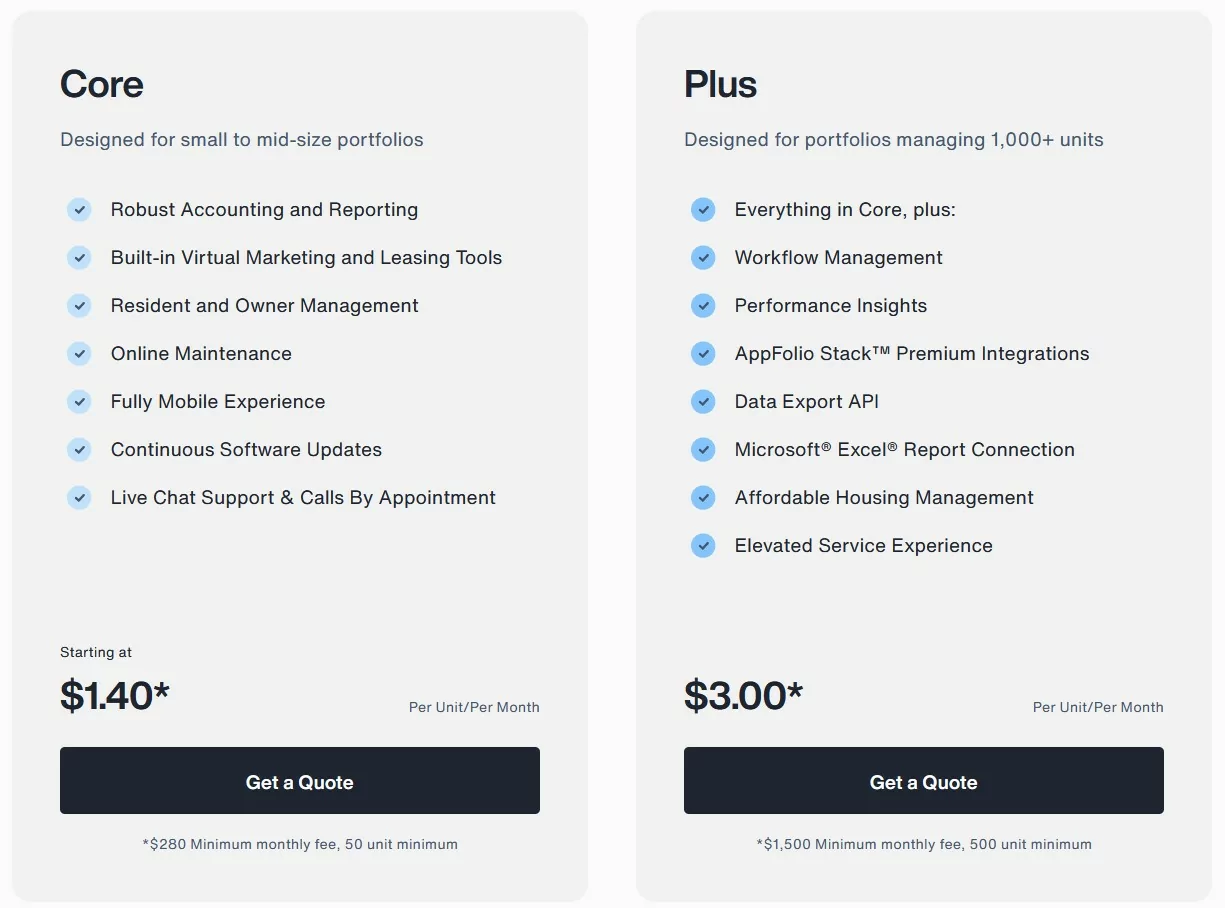
Task: Click checkmark icon next to Data Export API
Action: (703, 402)
